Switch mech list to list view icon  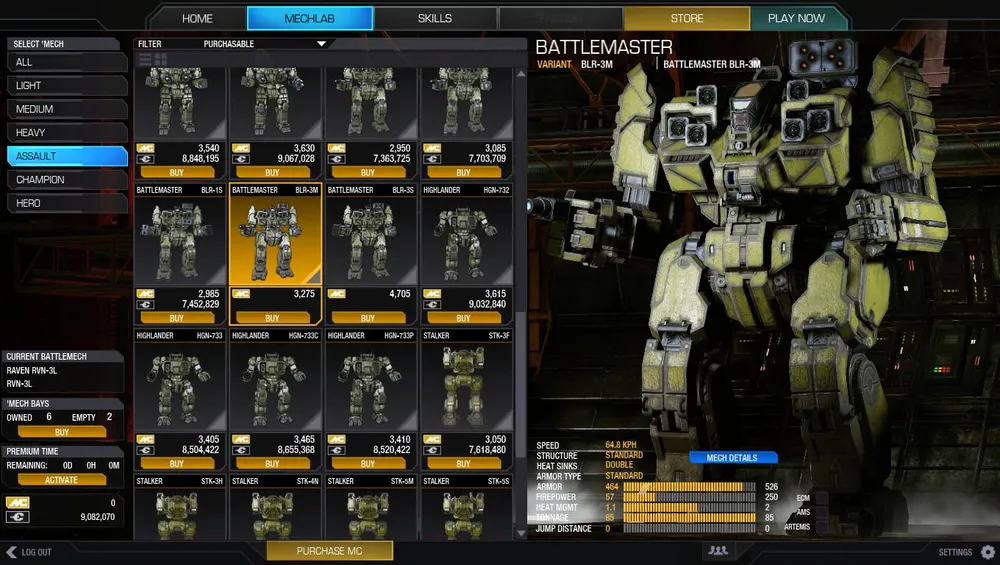[145, 60]
